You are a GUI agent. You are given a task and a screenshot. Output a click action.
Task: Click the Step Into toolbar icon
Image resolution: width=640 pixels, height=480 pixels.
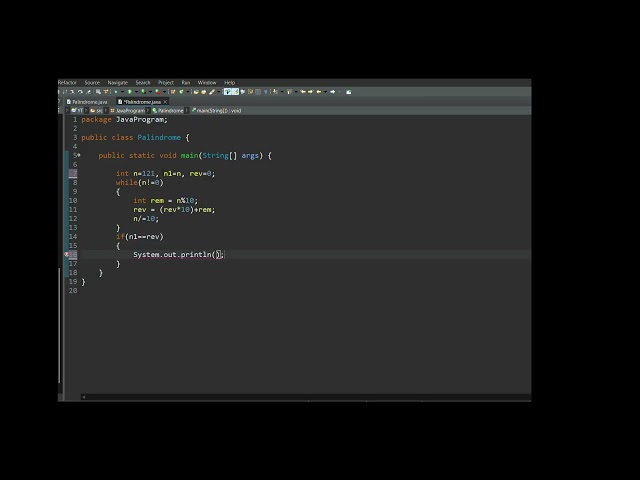click(72, 92)
